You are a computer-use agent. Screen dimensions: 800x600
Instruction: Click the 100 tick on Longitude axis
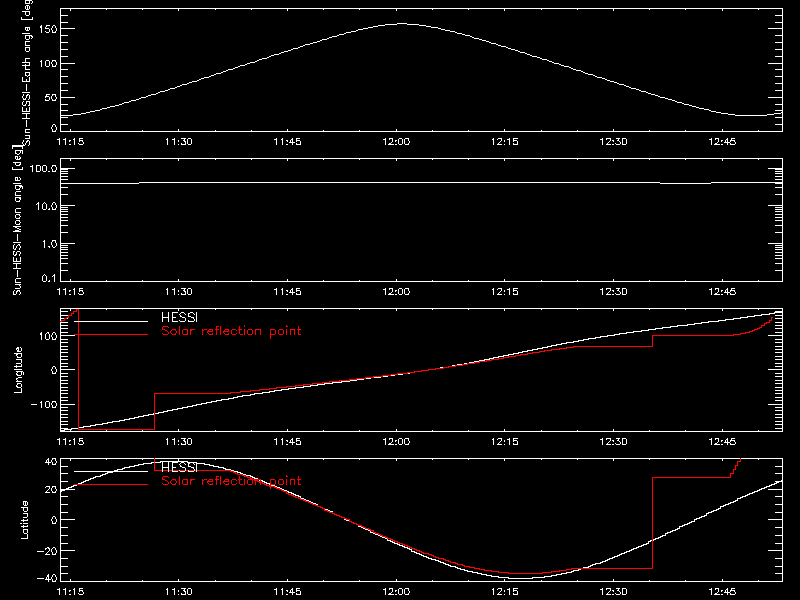click(49, 336)
